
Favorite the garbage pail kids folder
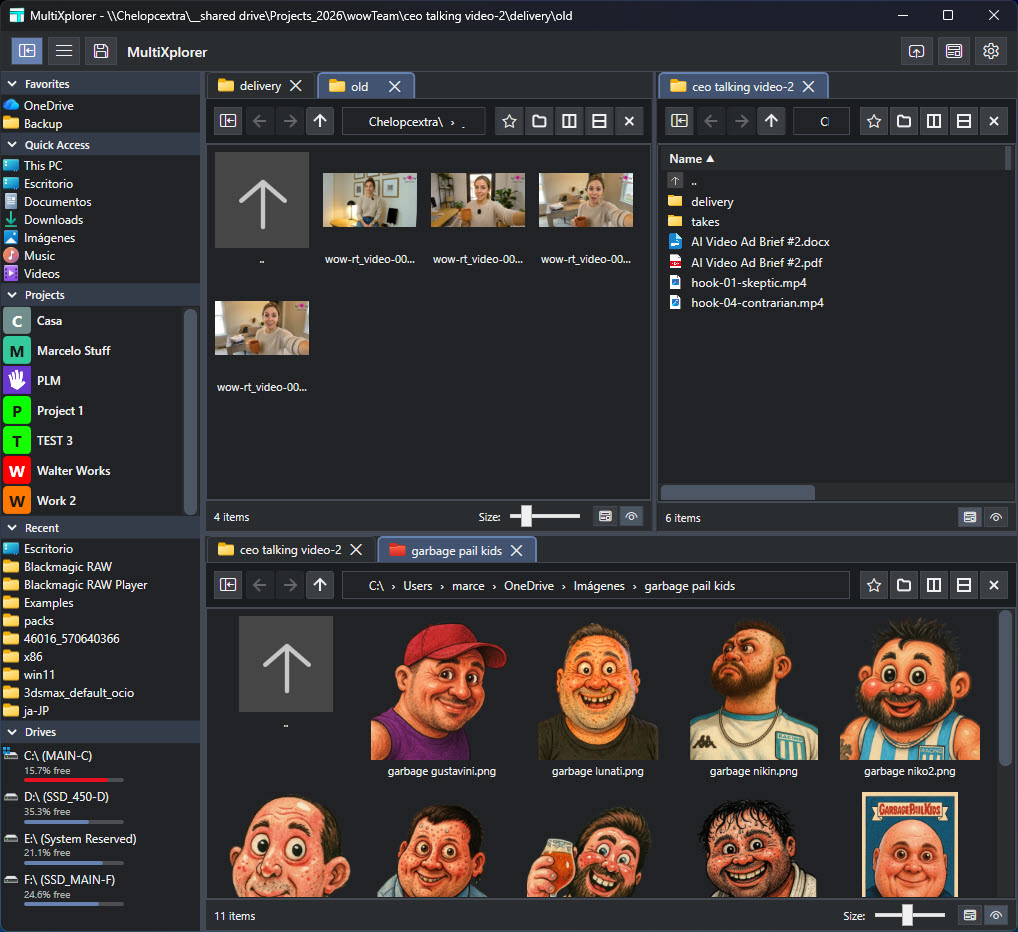pyautogui.click(x=874, y=585)
